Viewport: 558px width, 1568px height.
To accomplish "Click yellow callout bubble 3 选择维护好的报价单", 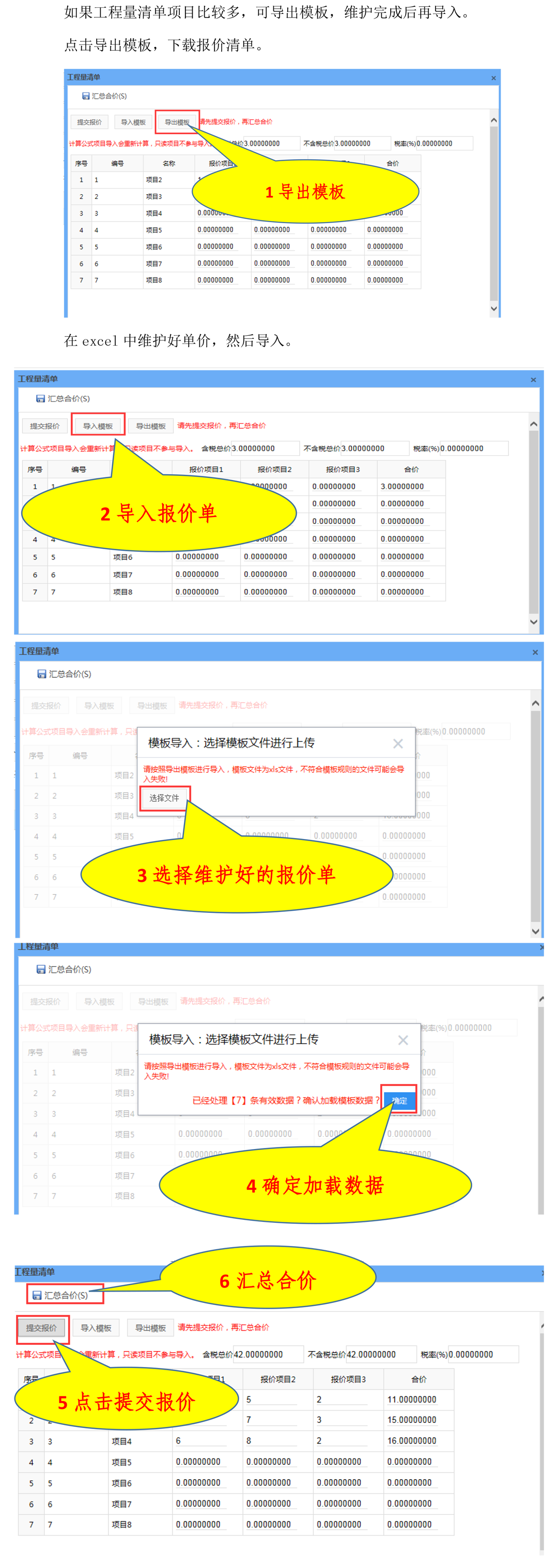I will [x=236, y=875].
